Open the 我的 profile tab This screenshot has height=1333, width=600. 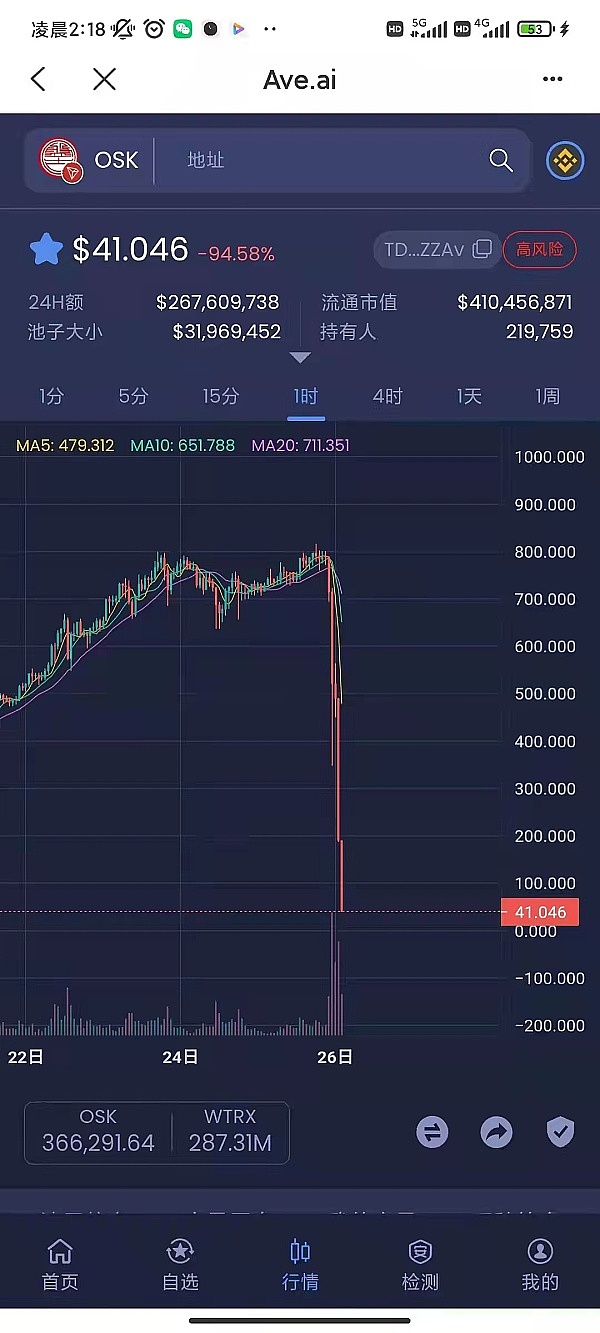(x=540, y=1264)
